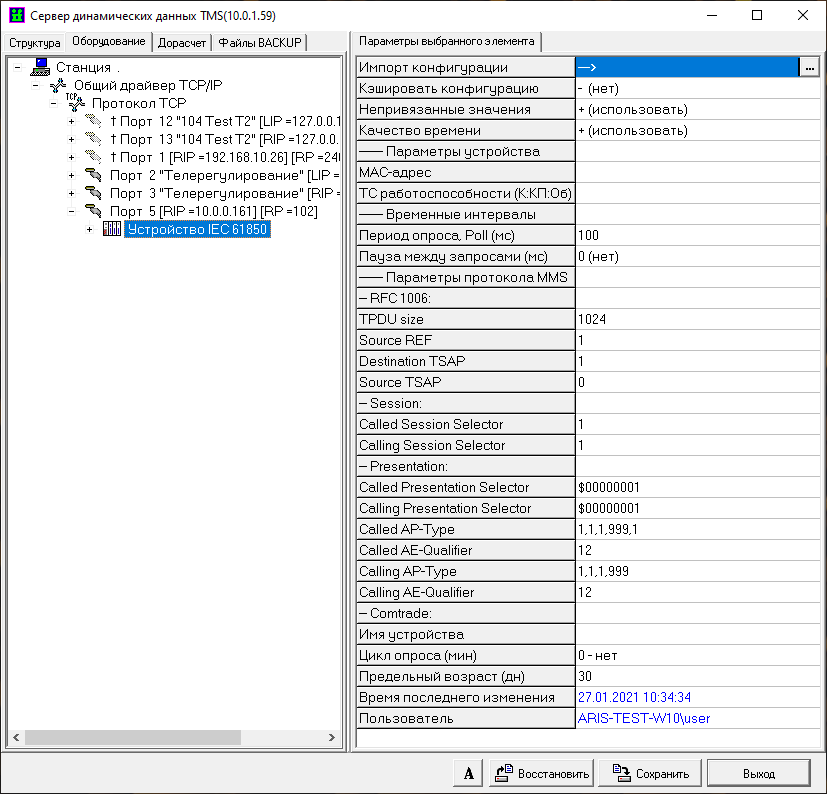Click the font 'A' button icon
Screen dimensions: 827x794
click(x=468, y=773)
